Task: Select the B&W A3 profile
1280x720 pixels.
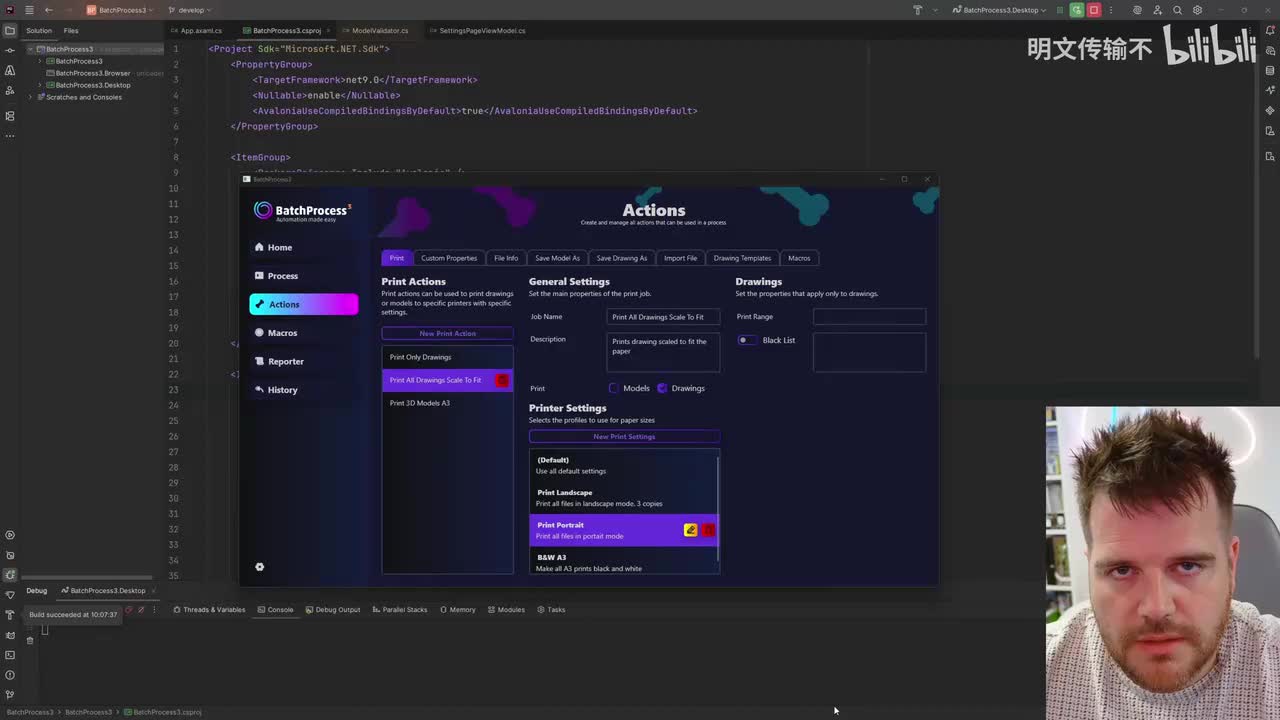Action: (x=622, y=563)
